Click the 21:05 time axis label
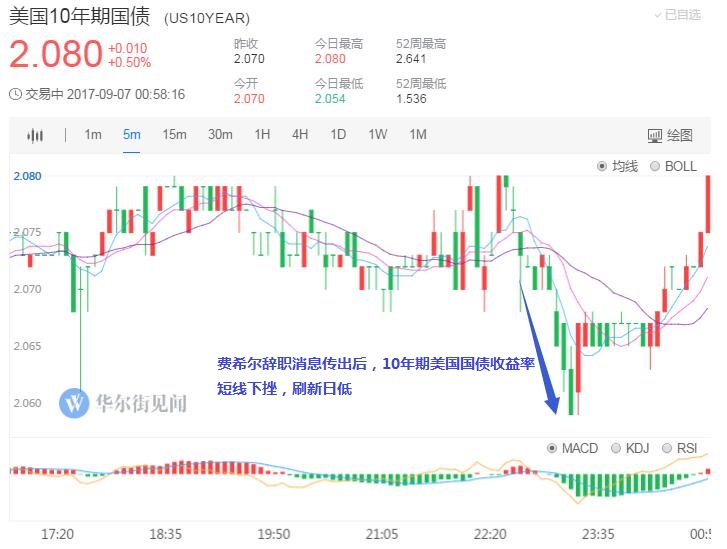This screenshot has width=727, height=549. 382,534
